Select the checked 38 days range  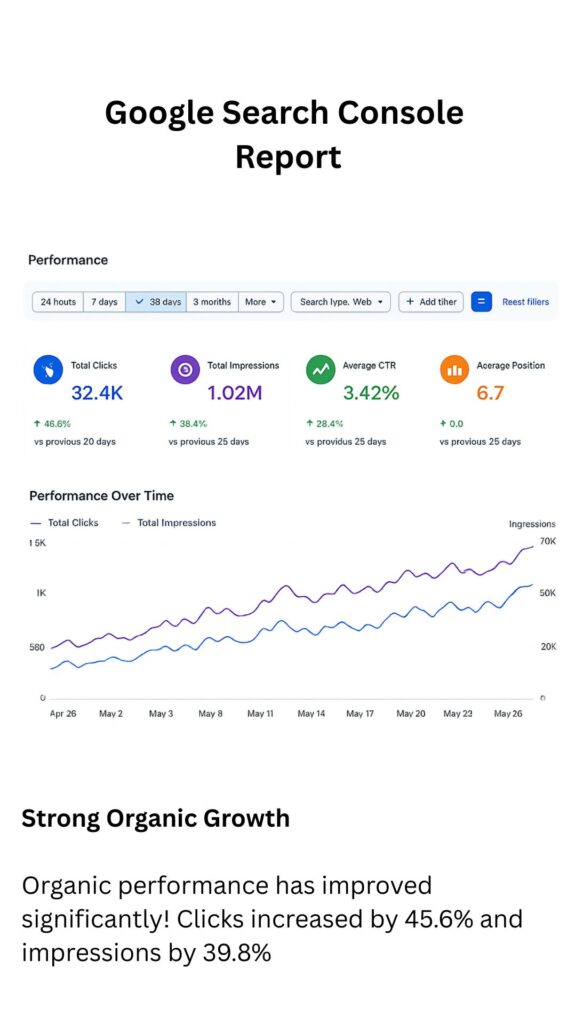pos(156,302)
